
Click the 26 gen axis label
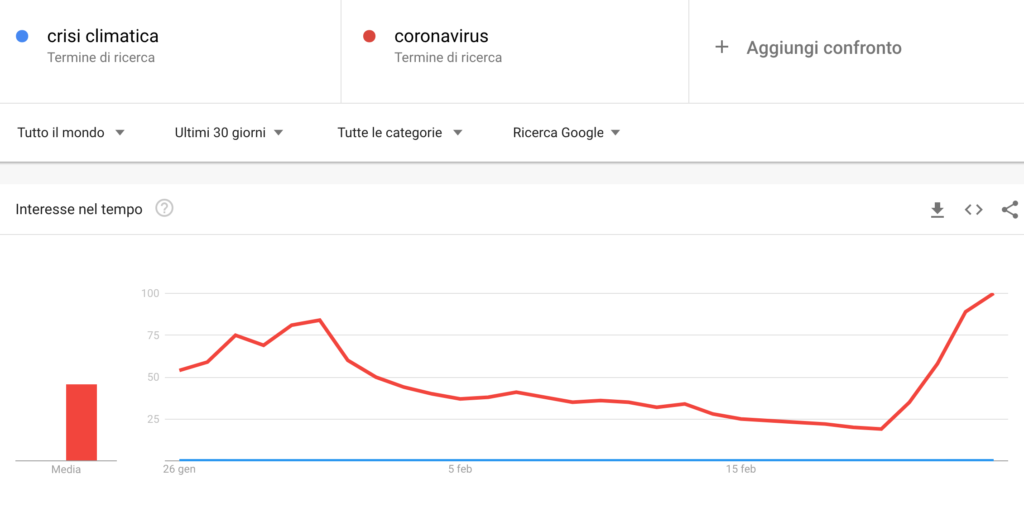179,469
